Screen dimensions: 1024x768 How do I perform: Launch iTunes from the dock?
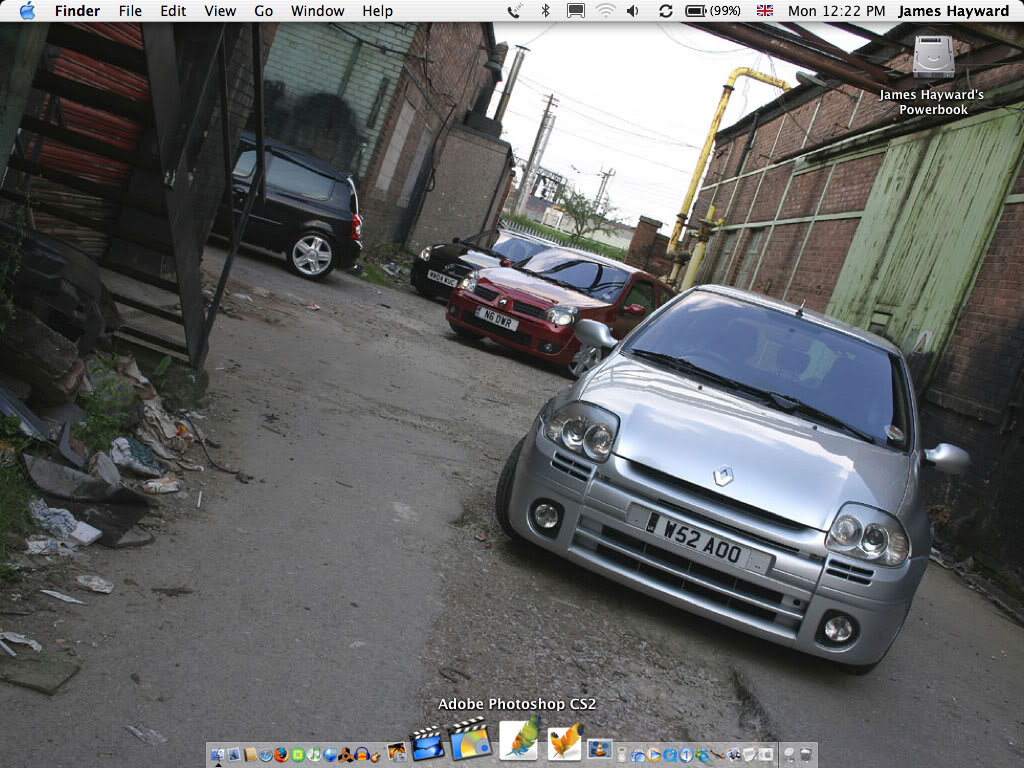tap(314, 754)
